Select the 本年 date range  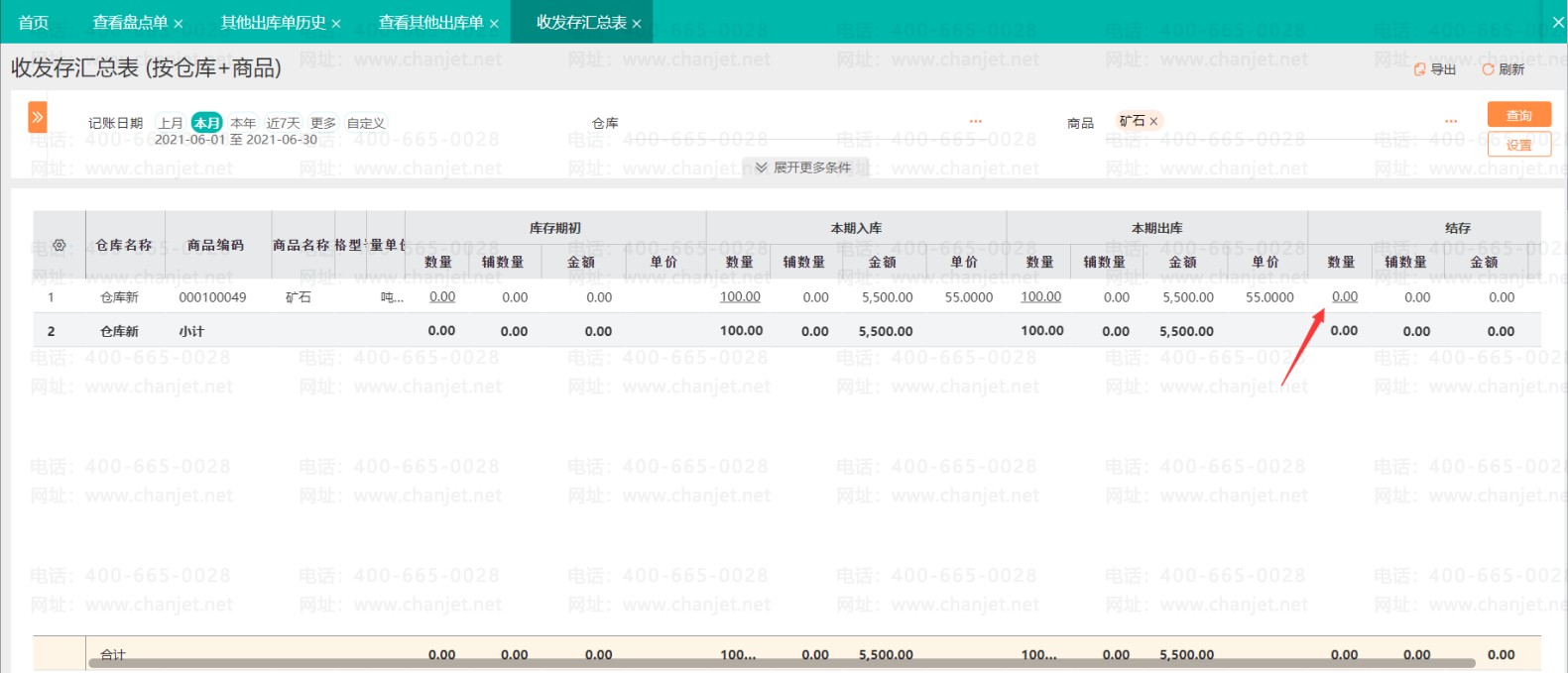coord(243,123)
